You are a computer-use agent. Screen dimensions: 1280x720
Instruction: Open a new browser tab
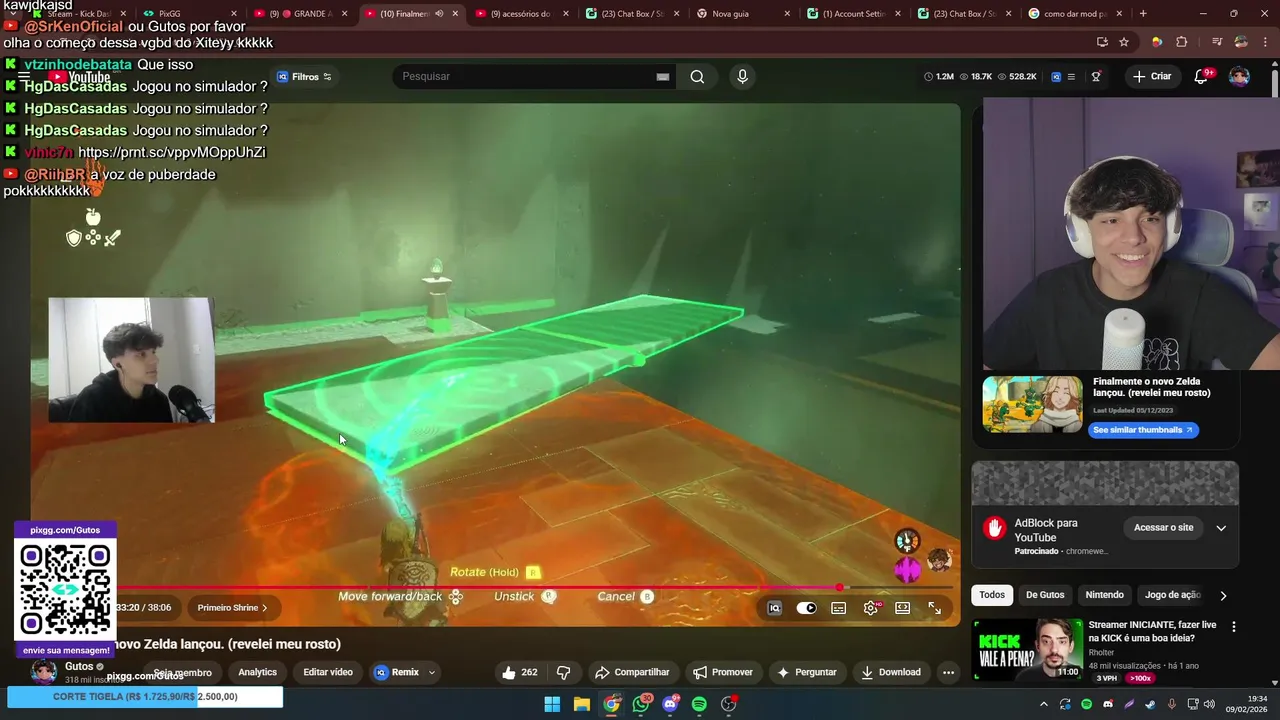pyautogui.click(x=1143, y=14)
